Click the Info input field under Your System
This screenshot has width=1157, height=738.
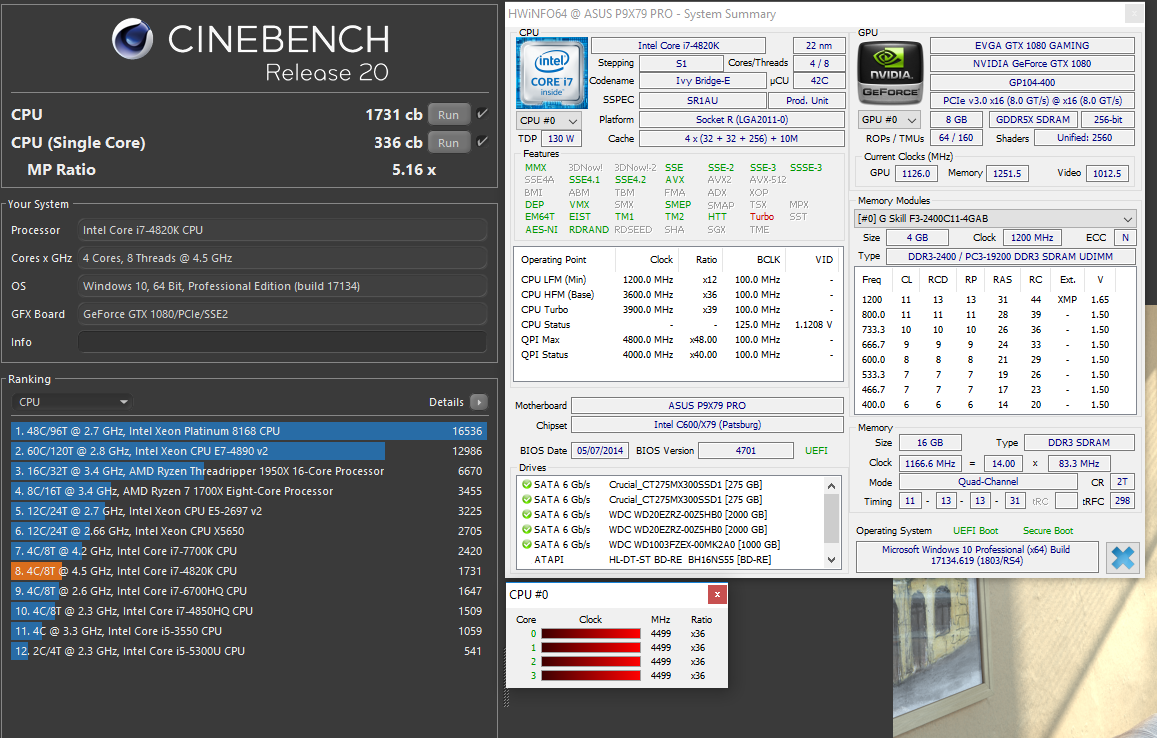(282, 342)
